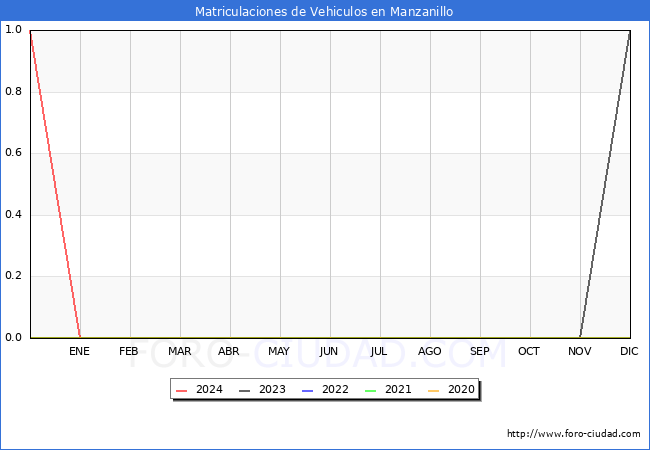Click the FEB month axis label

129,351
